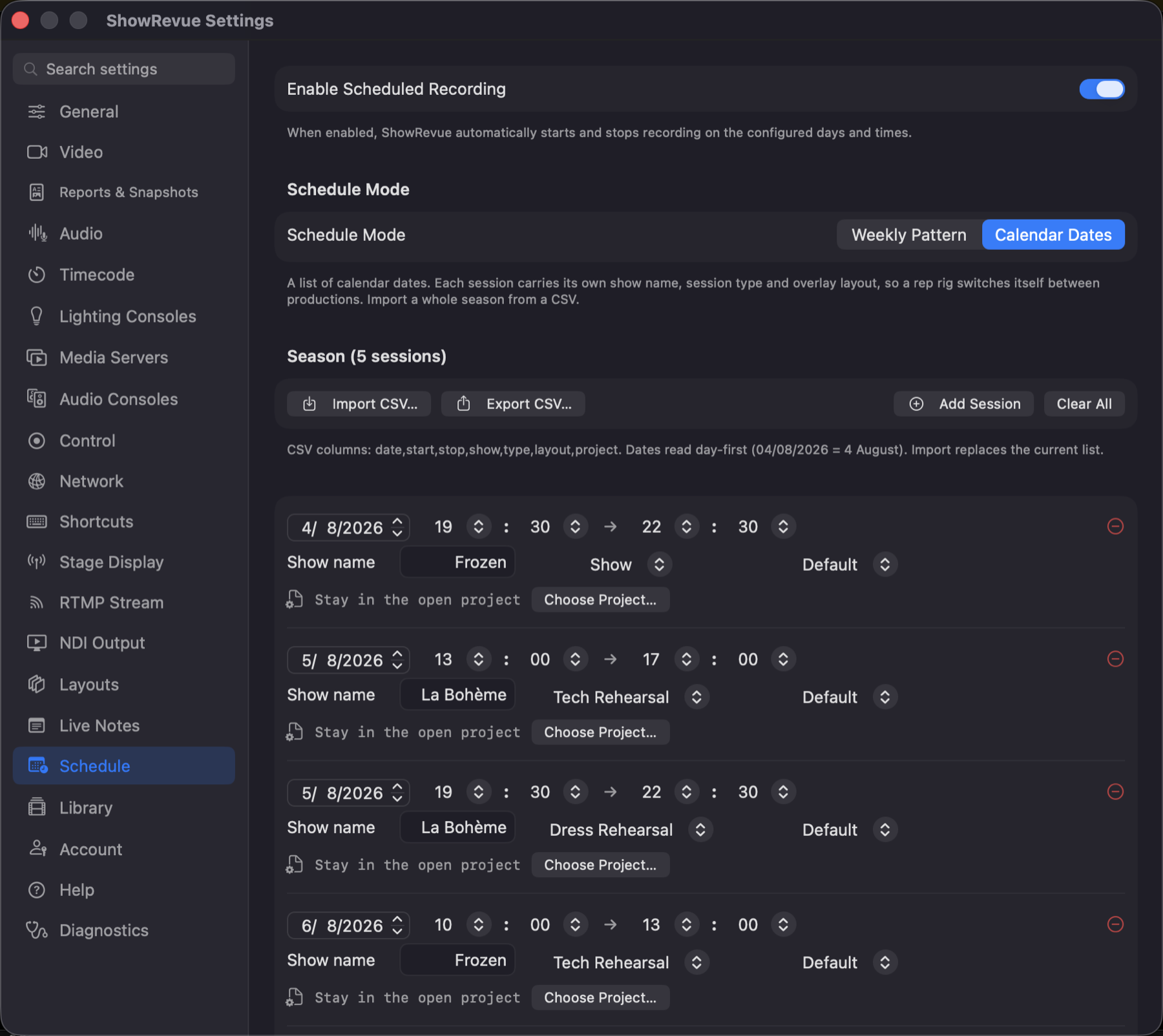The width and height of the screenshot is (1163, 1036).
Task: Select the Control icon in sidebar
Action: 37,440
